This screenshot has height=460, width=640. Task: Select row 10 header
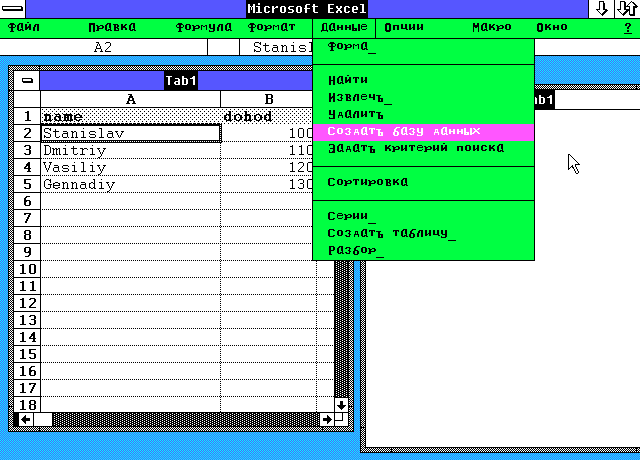click(27, 269)
